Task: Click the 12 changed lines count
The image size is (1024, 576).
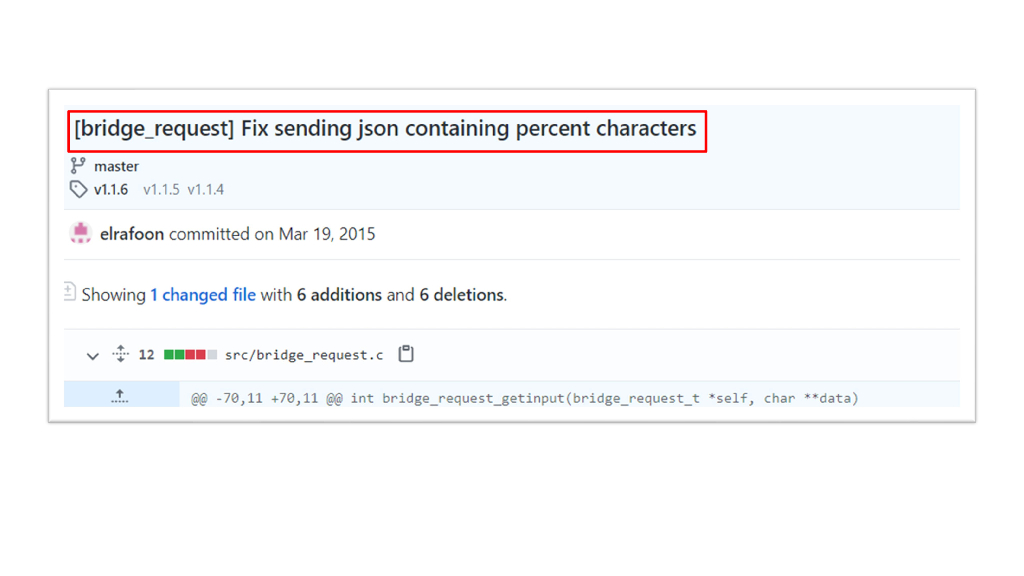Action: click(147, 355)
